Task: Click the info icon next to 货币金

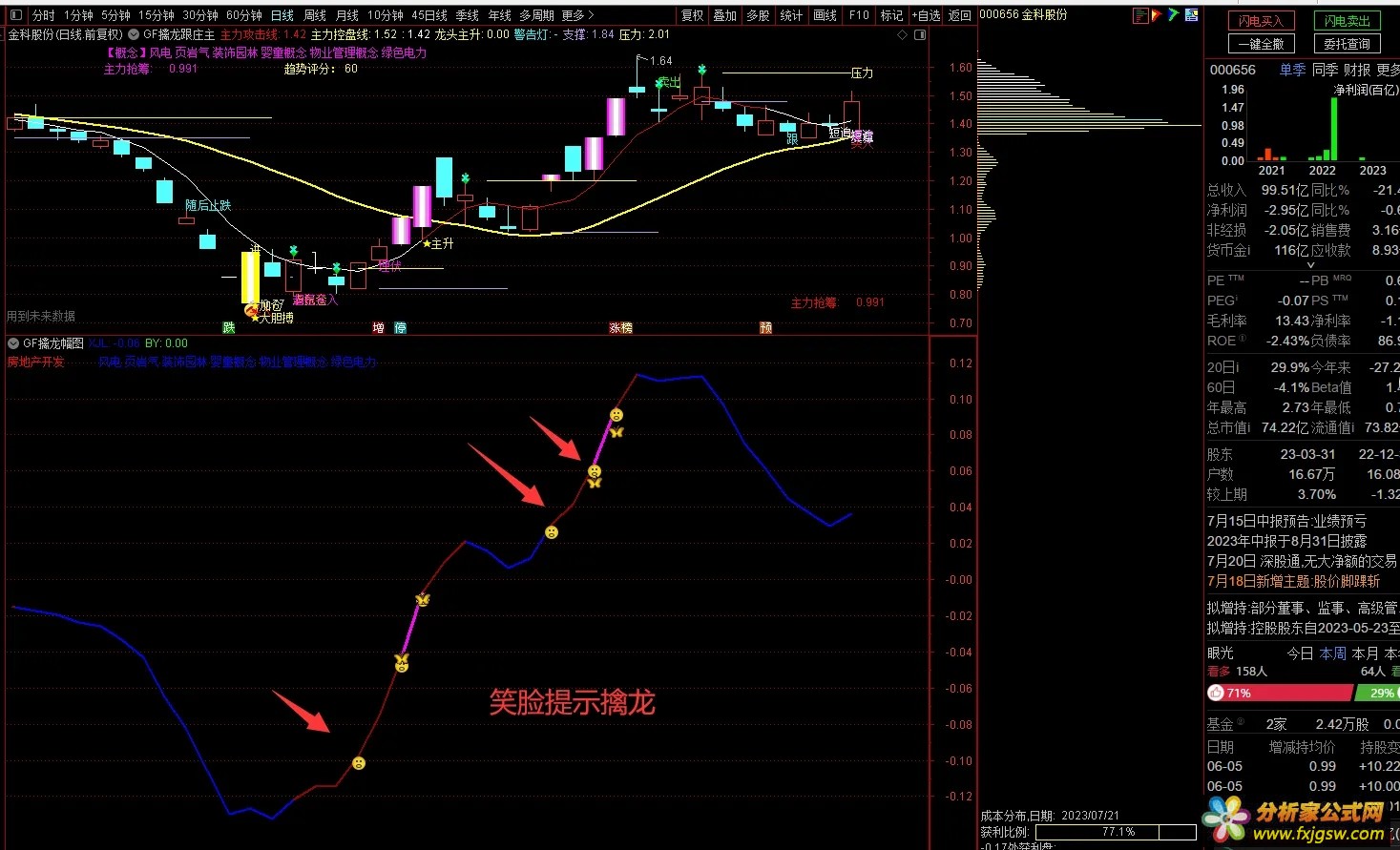Action: [1248, 251]
